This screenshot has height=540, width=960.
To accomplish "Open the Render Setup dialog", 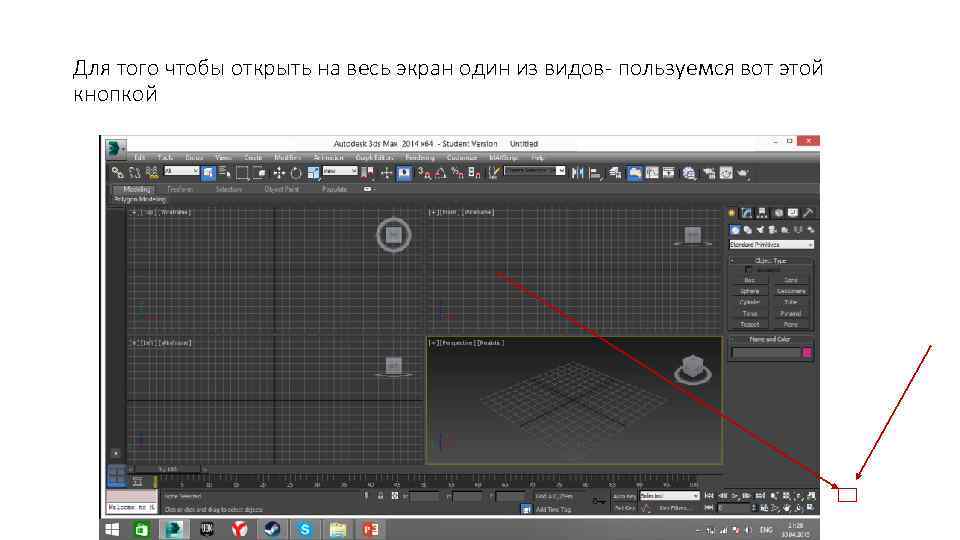I will click(x=709, y=174).
